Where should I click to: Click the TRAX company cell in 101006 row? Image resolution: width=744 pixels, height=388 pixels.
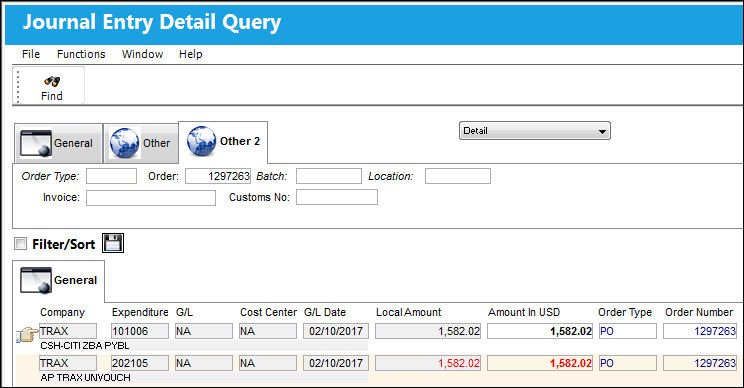point(68,331)
